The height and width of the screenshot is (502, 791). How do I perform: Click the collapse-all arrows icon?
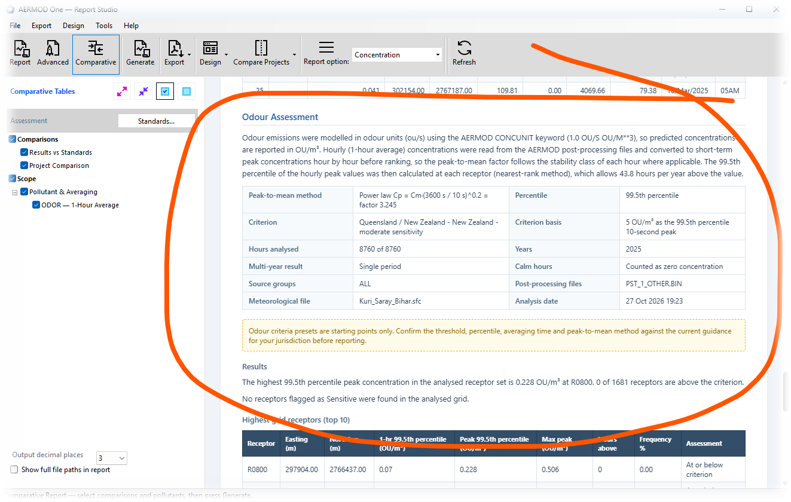pos(144,91)
